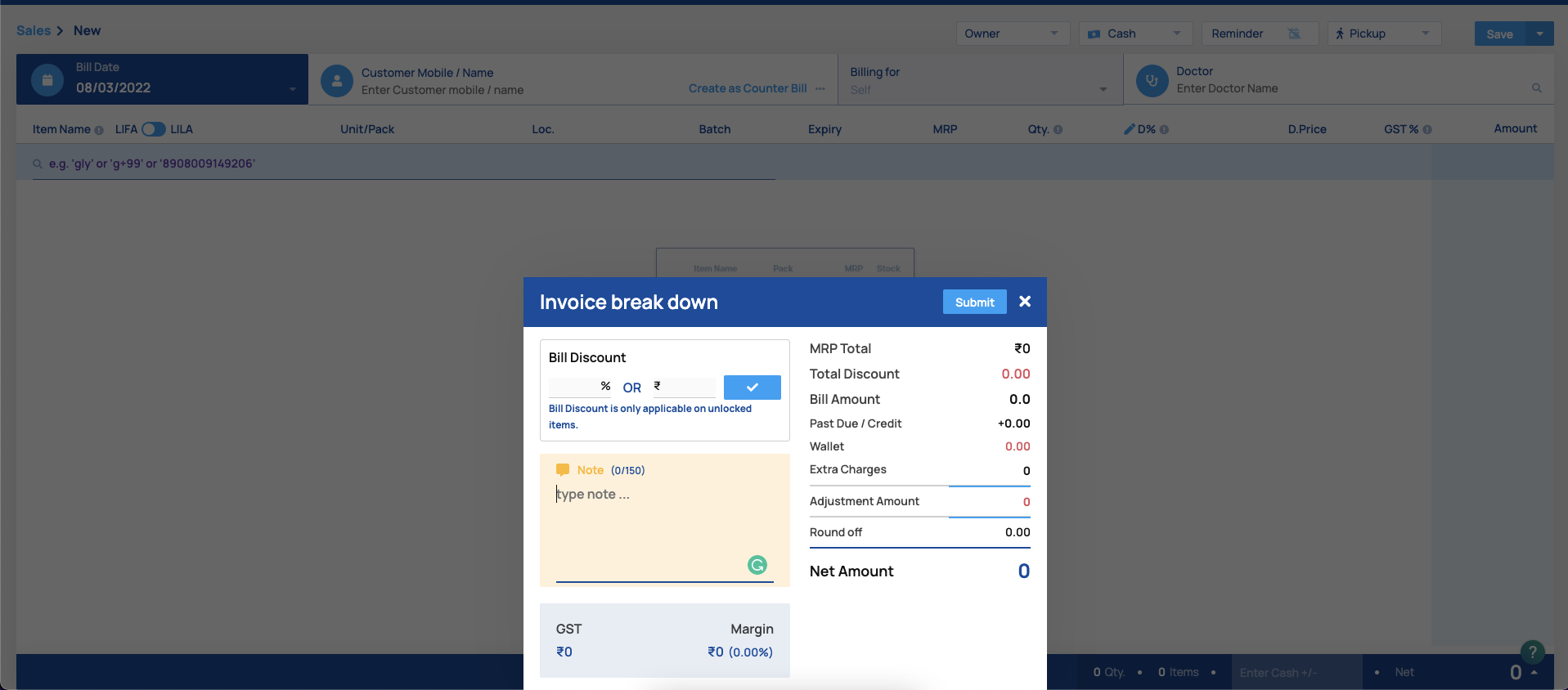Click the Reminder button
The image size is (1568, 690).
[1260, 34]
